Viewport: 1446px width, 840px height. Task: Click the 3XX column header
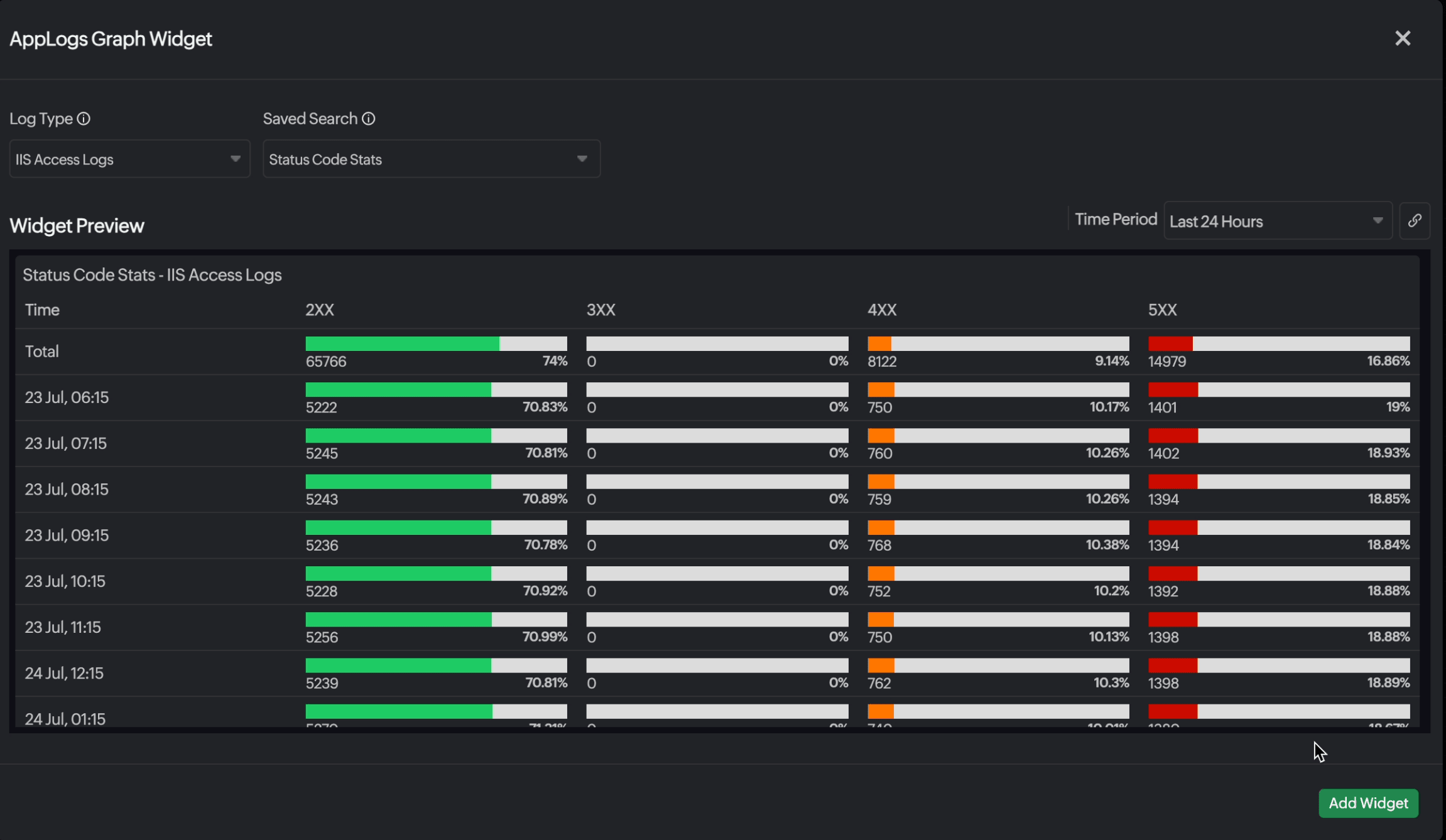[601, 310]
